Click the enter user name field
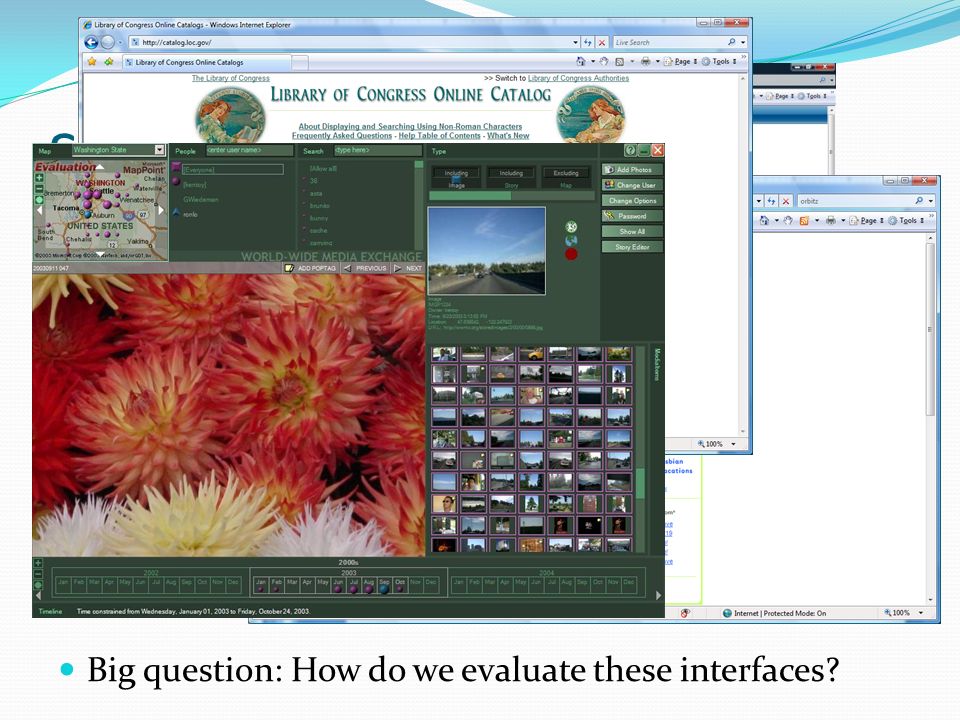Screen dimensions: 960x720 tap(249, 150)
